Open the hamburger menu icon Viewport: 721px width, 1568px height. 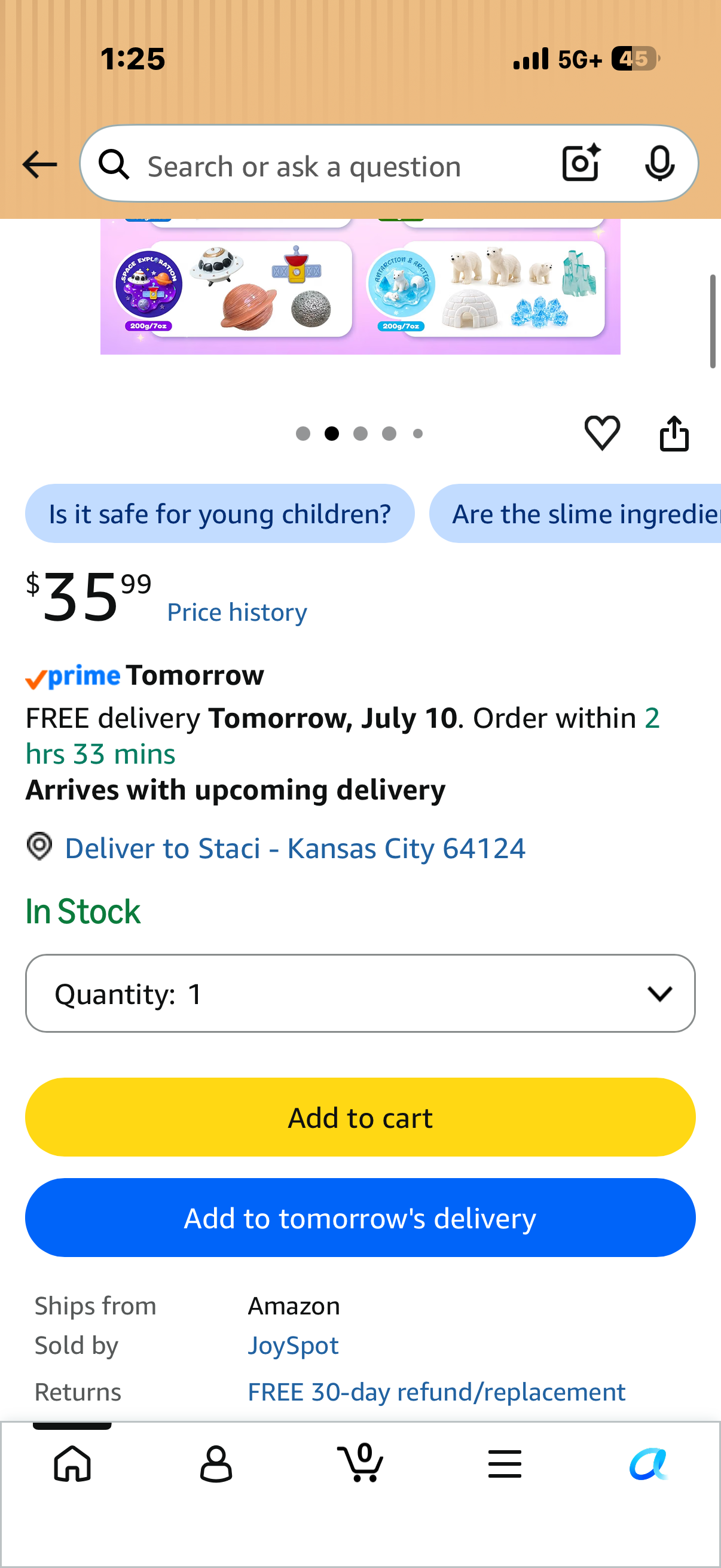(505, 1463)
